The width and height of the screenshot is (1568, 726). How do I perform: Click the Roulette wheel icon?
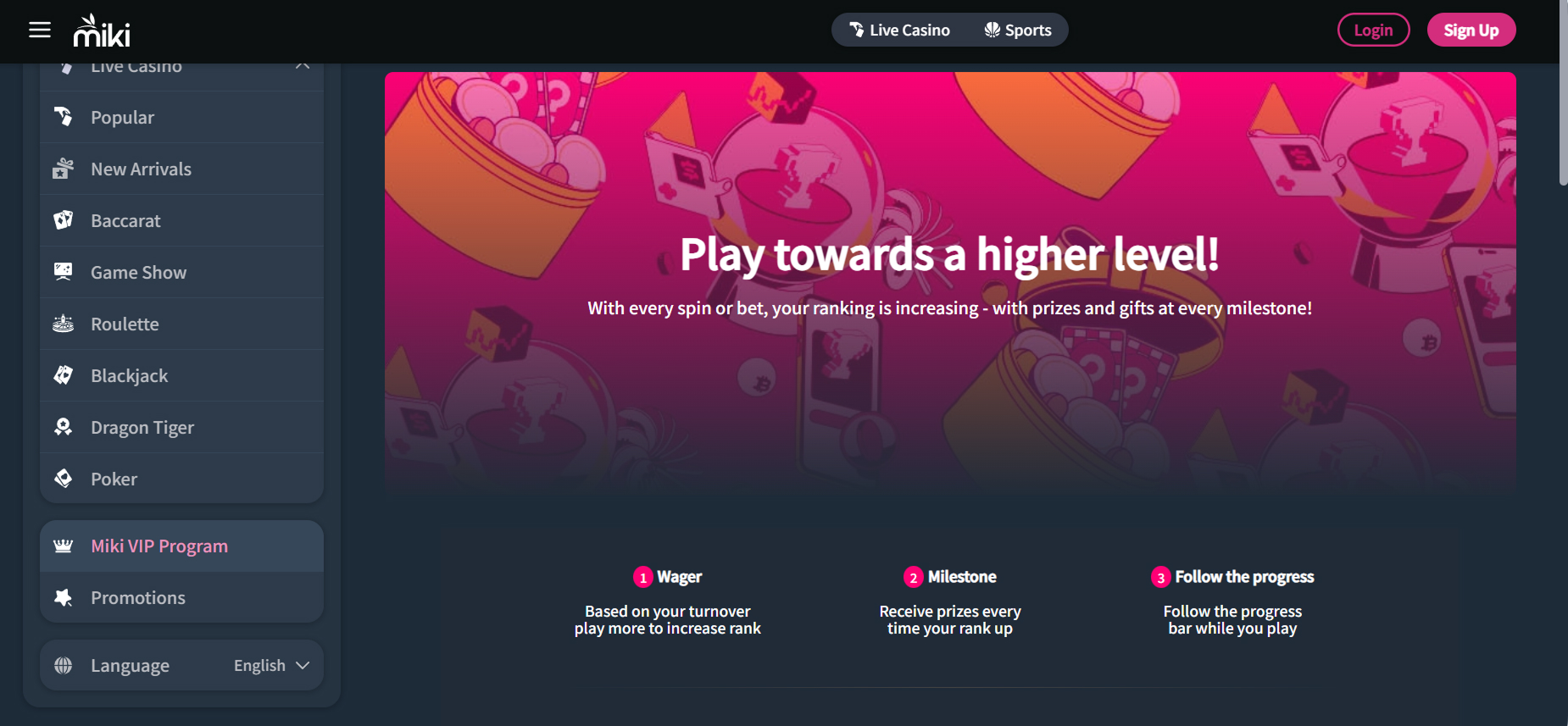coord(64,324)
